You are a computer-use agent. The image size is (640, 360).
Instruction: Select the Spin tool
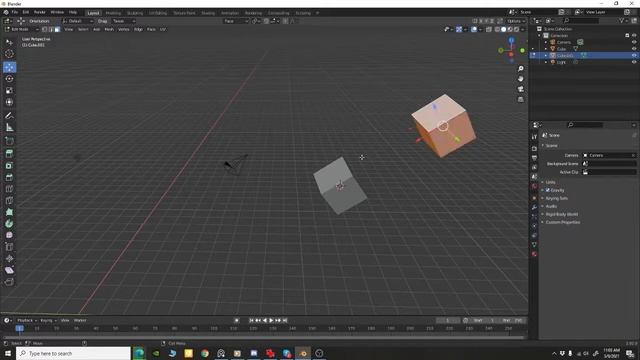pyautogui.click(x=9, y=224)
